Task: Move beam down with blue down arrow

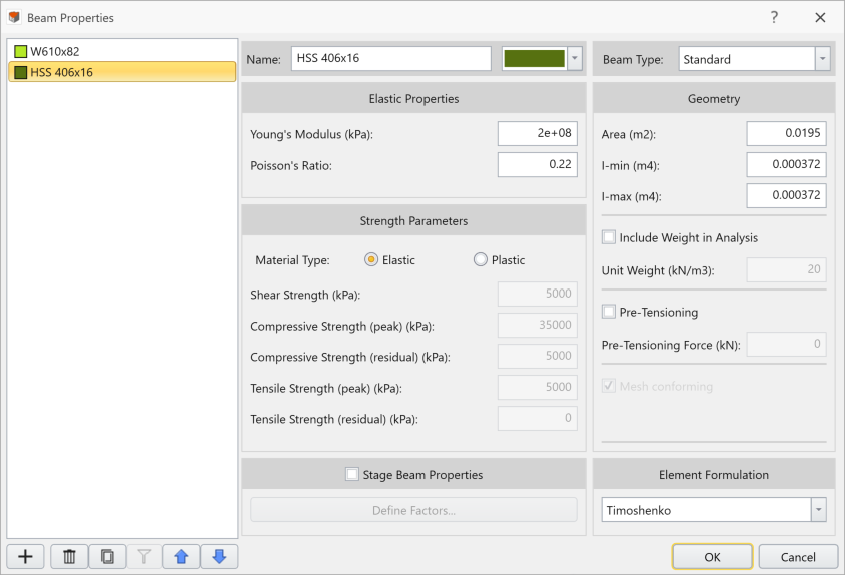Action: click(x=219, y=556)
